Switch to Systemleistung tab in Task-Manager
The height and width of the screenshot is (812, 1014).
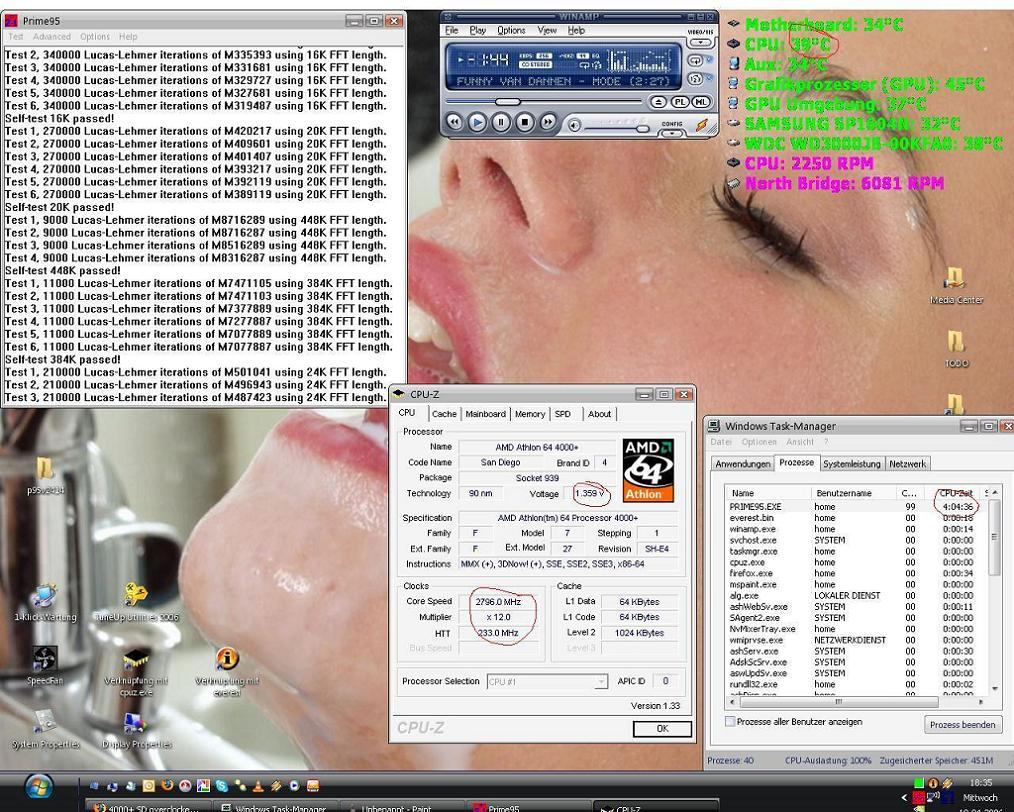point(852,464)
